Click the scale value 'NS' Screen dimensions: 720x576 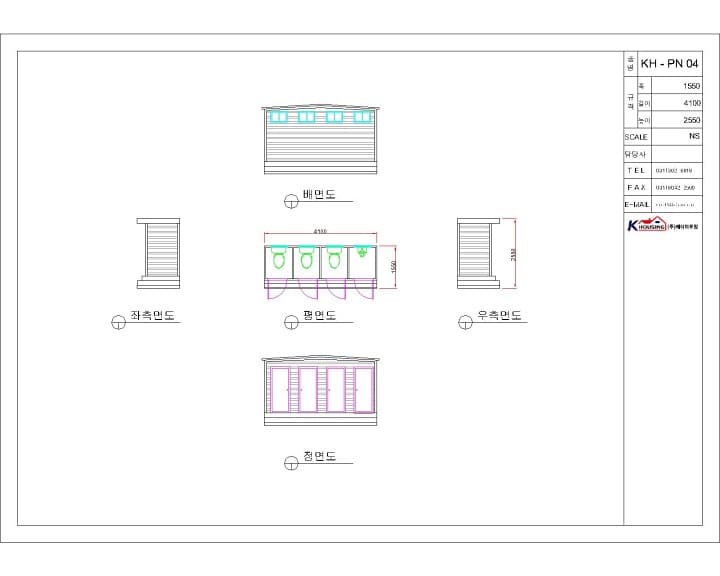[x=694, y=136]
